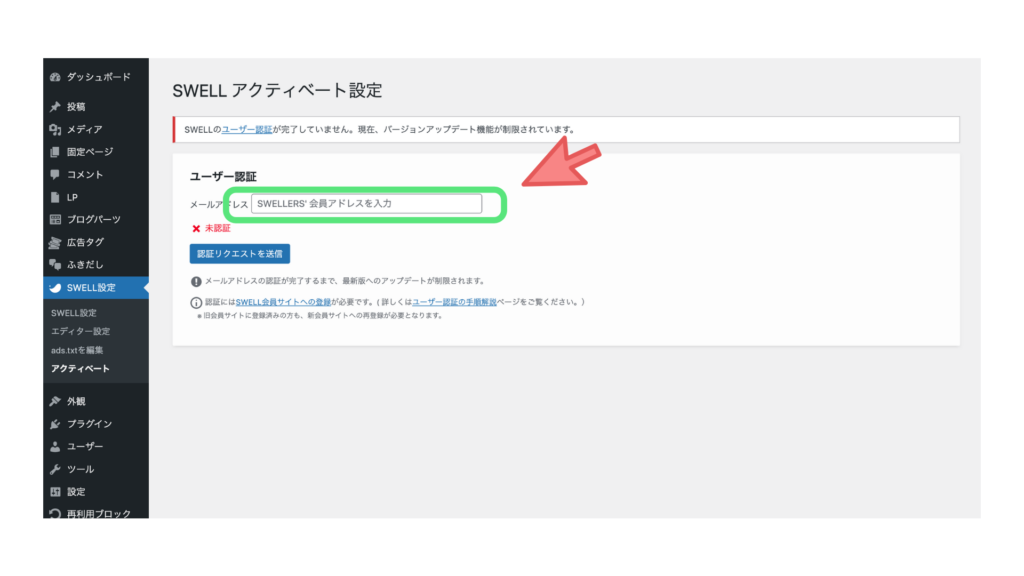Screen dimensions: 1024x576
Task: Click the pushpin icon beside 投稿
Action: pyautogui.click(x=55, y=106)
